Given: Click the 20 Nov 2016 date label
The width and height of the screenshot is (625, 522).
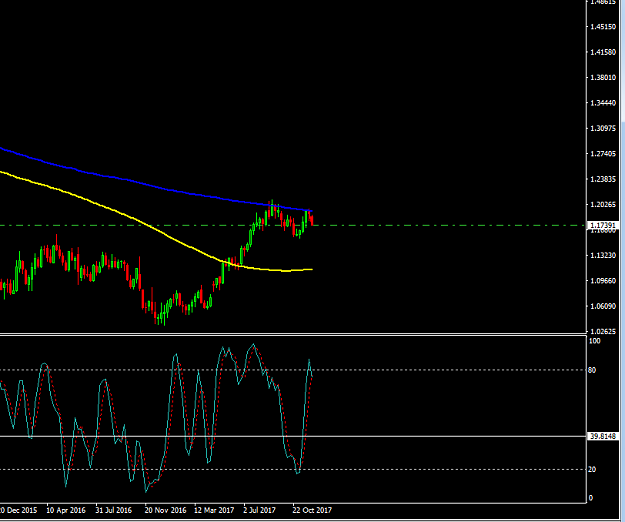Looking at the screenshot, I should tap(165, 510).
